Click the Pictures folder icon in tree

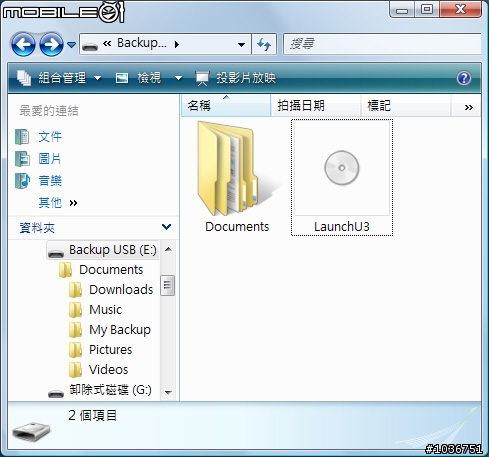[75, 350]
